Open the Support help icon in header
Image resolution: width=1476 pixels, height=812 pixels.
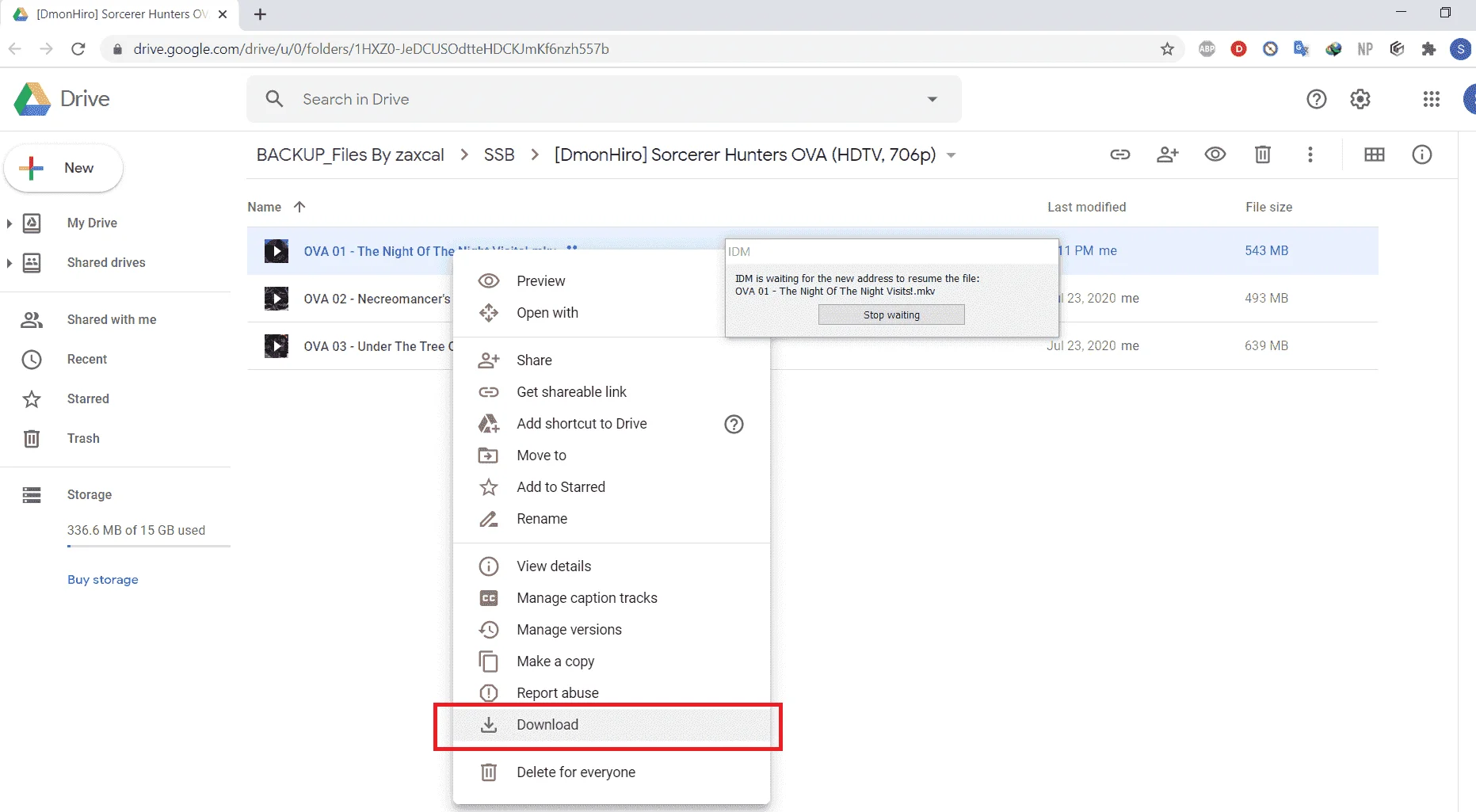pyautogui.click(x=1316, y=99)
